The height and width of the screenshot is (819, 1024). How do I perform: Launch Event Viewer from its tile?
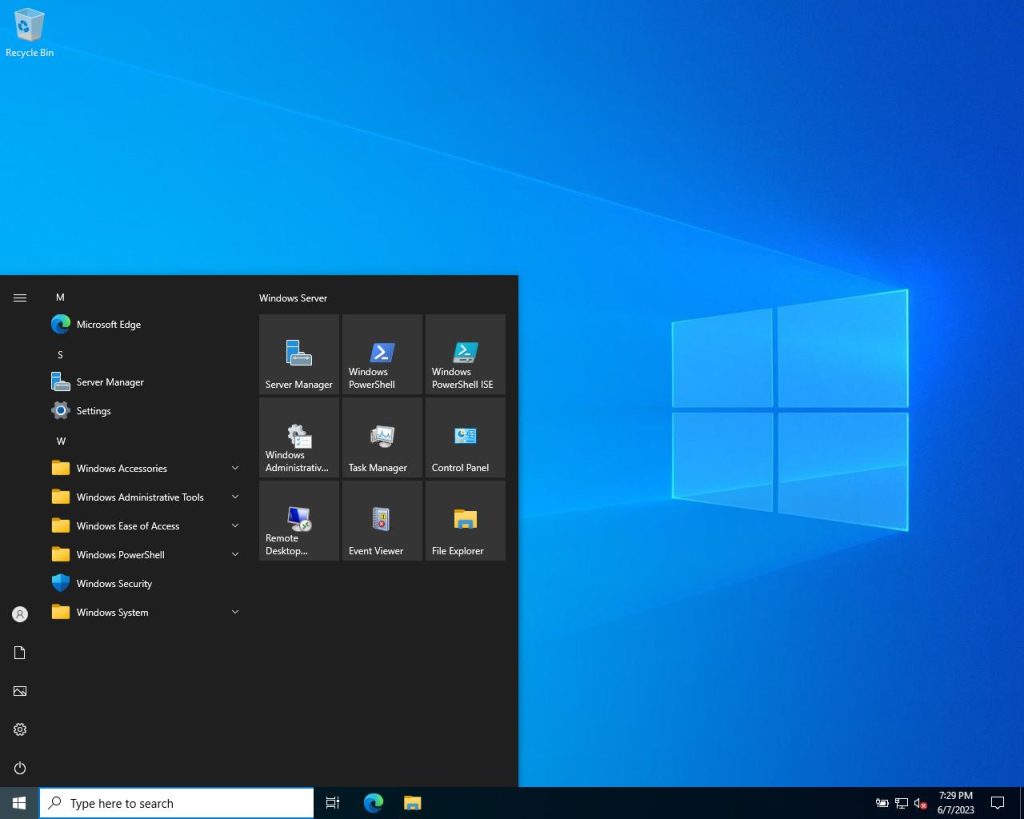(381, 520)
